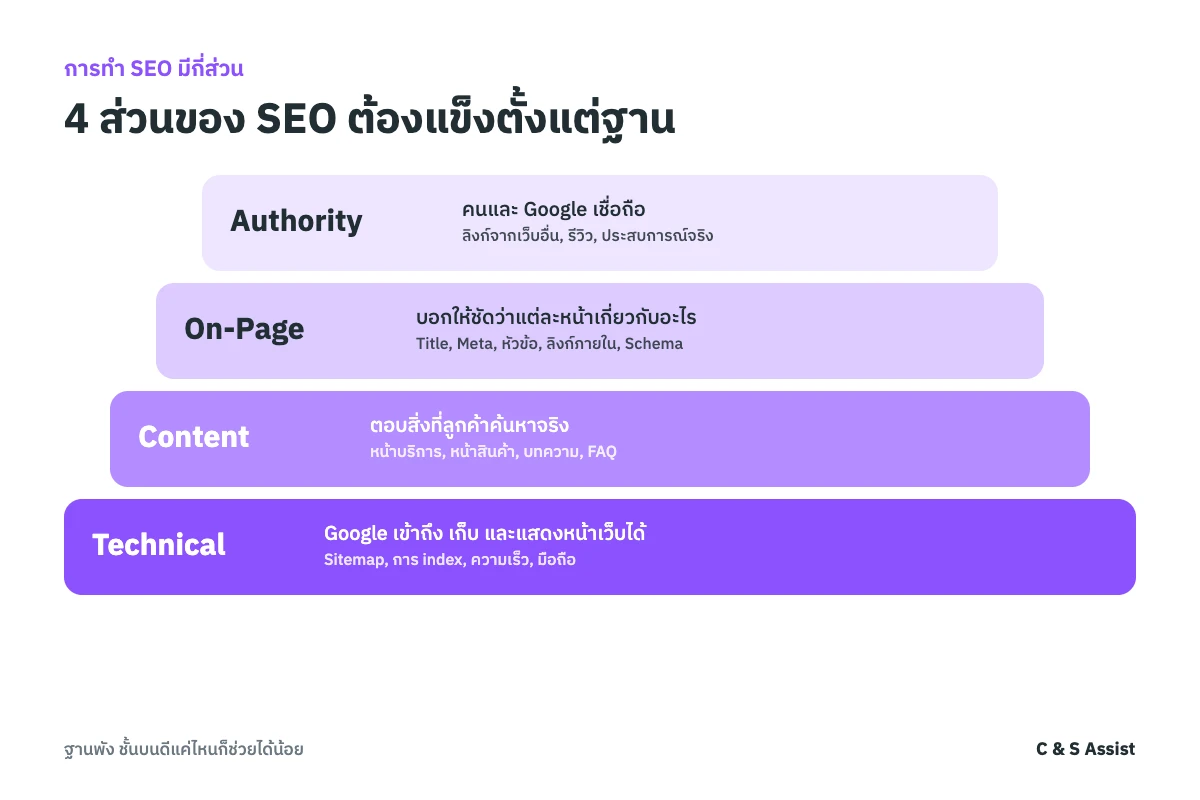Click the purple subtitle 'การทำ SEO มีกี่ส่วน'
Image resolution: width=1200 pixels, height=800 pixels.
pos(154,69)
